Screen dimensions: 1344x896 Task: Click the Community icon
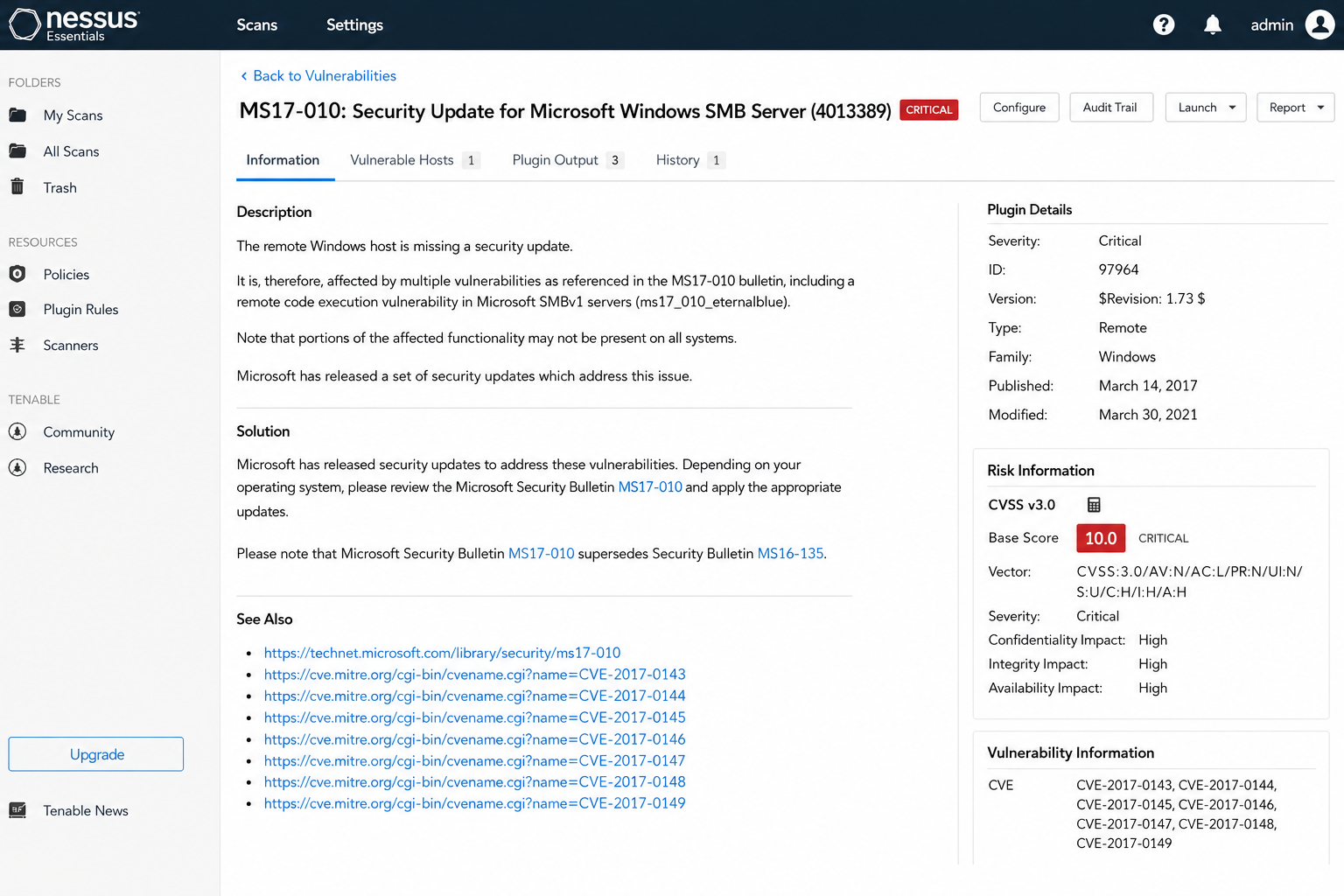point(17,431)
